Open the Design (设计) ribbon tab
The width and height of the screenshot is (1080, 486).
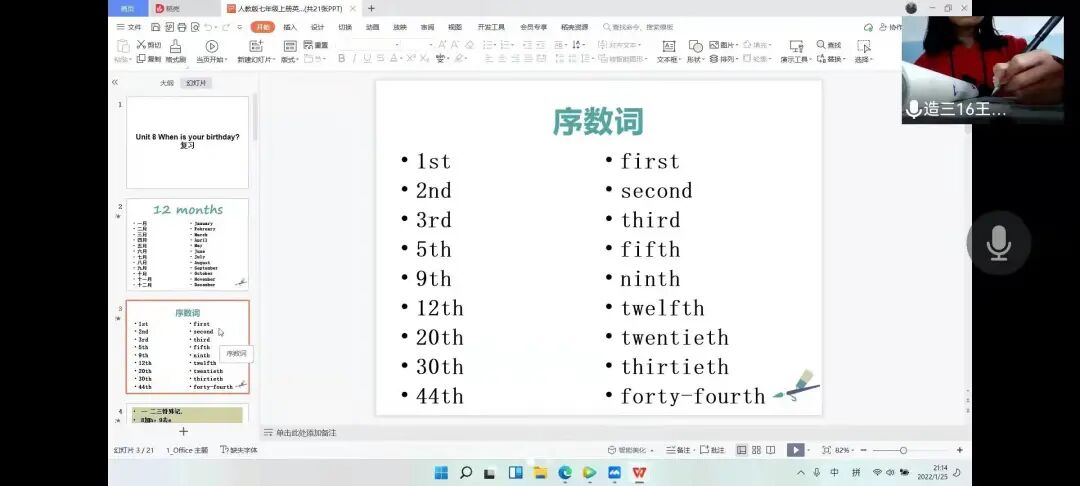(317, 28)
